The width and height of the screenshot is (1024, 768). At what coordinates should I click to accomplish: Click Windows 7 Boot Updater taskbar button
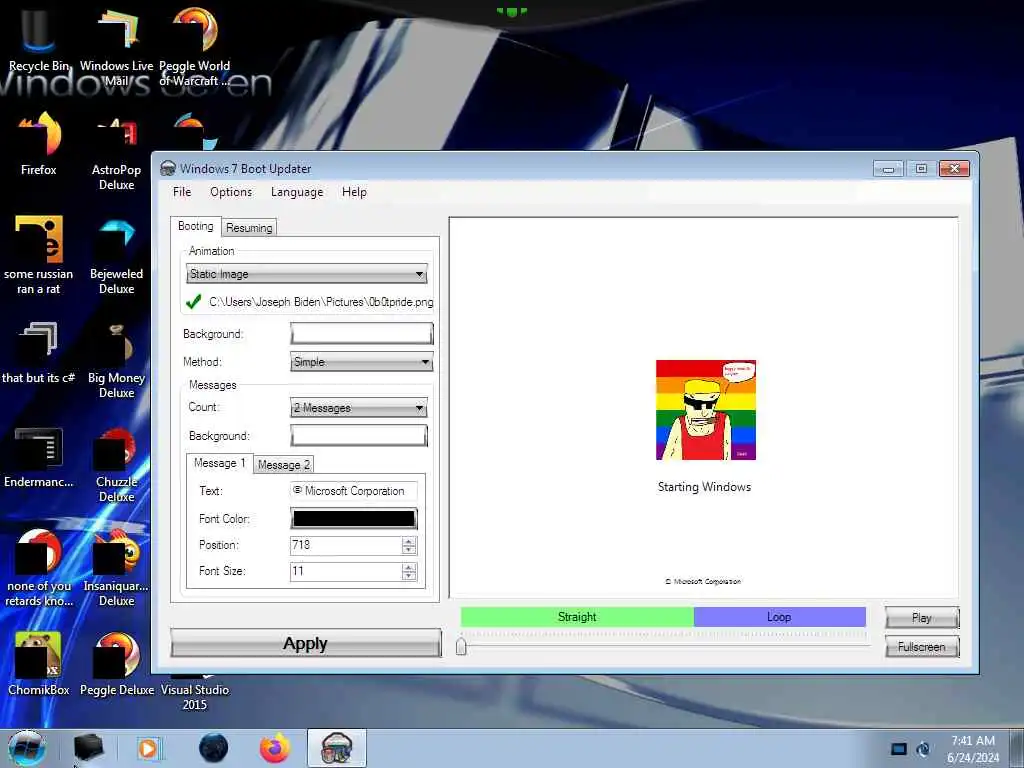336,748
